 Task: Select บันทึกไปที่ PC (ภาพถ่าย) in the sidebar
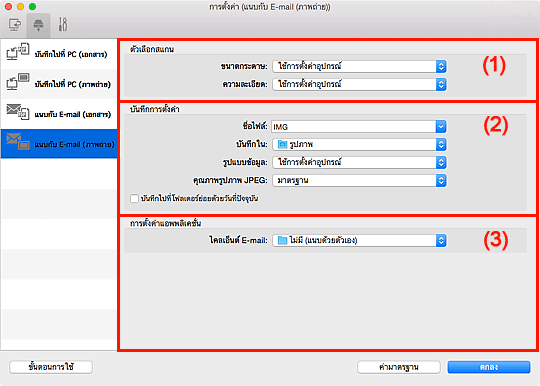[x=59, y=84]
